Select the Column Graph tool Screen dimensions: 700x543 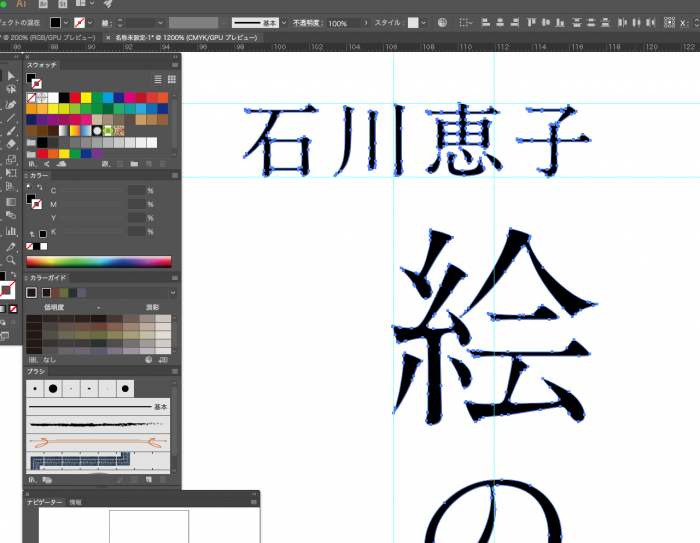[11, 231]
